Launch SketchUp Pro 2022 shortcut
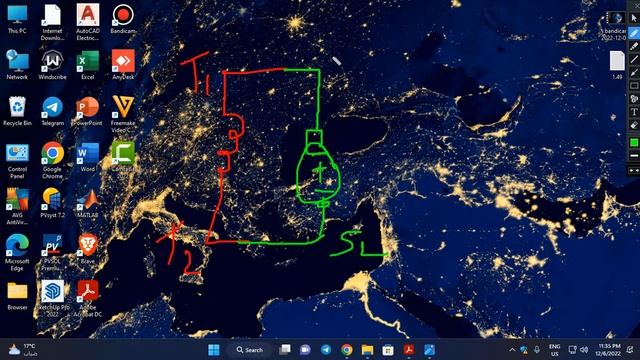The height and width of the screenshot is (360, 640). click(52, 299)
